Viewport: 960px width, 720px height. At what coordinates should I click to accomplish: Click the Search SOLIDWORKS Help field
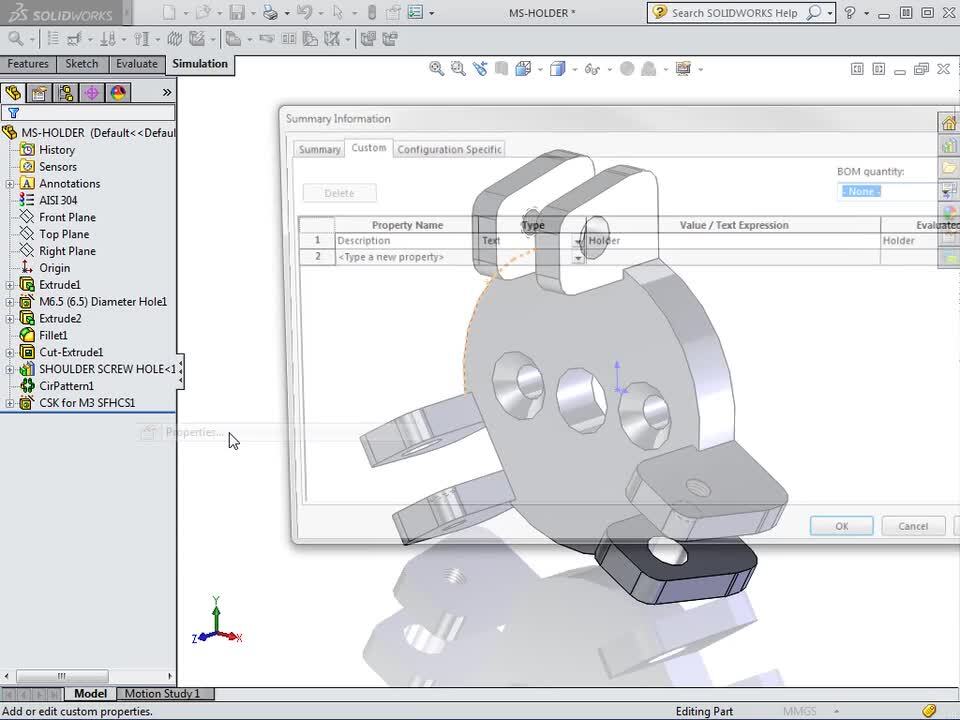[x=735, y=13]
